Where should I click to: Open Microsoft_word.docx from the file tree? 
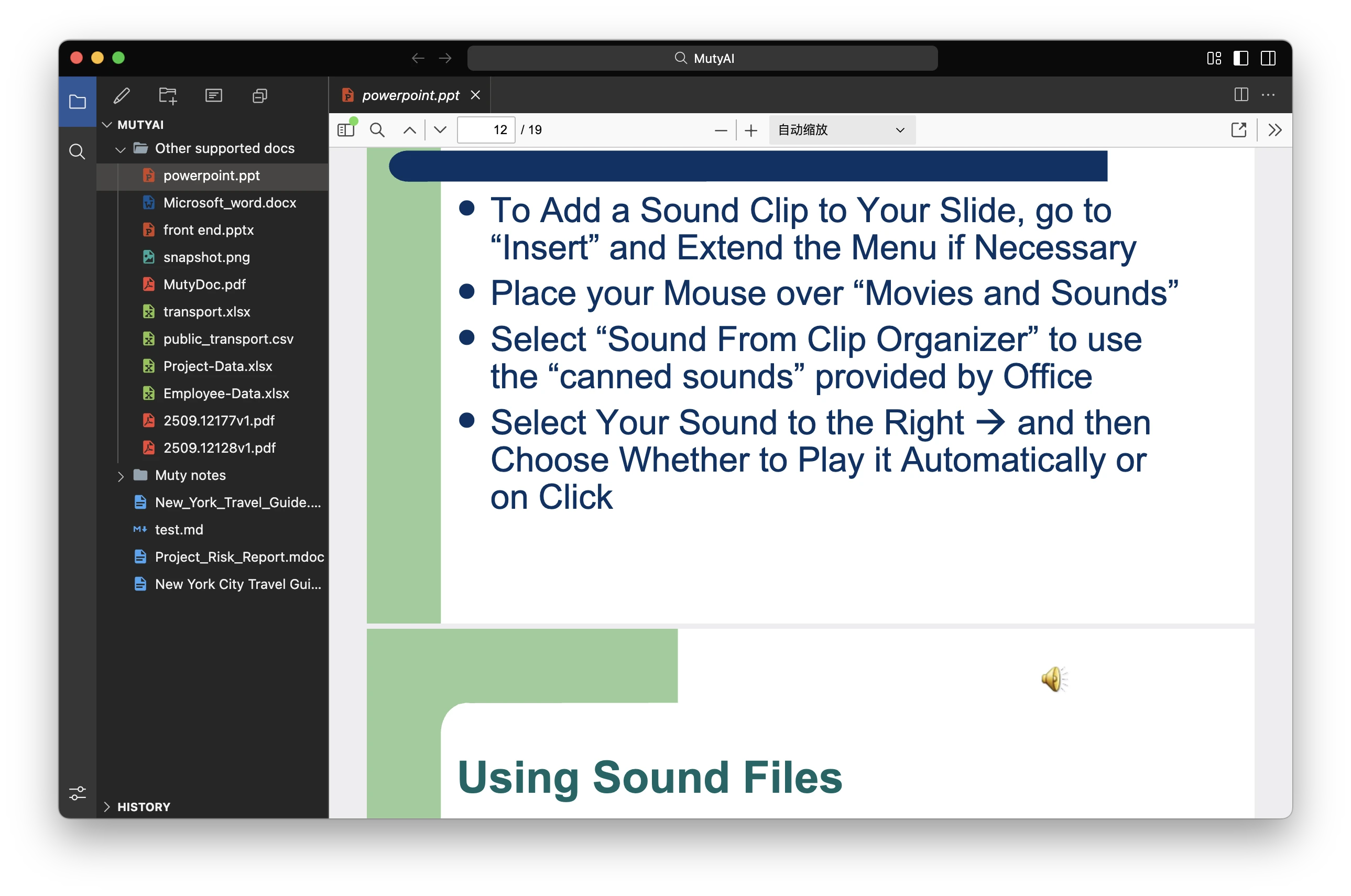[229, 203]
